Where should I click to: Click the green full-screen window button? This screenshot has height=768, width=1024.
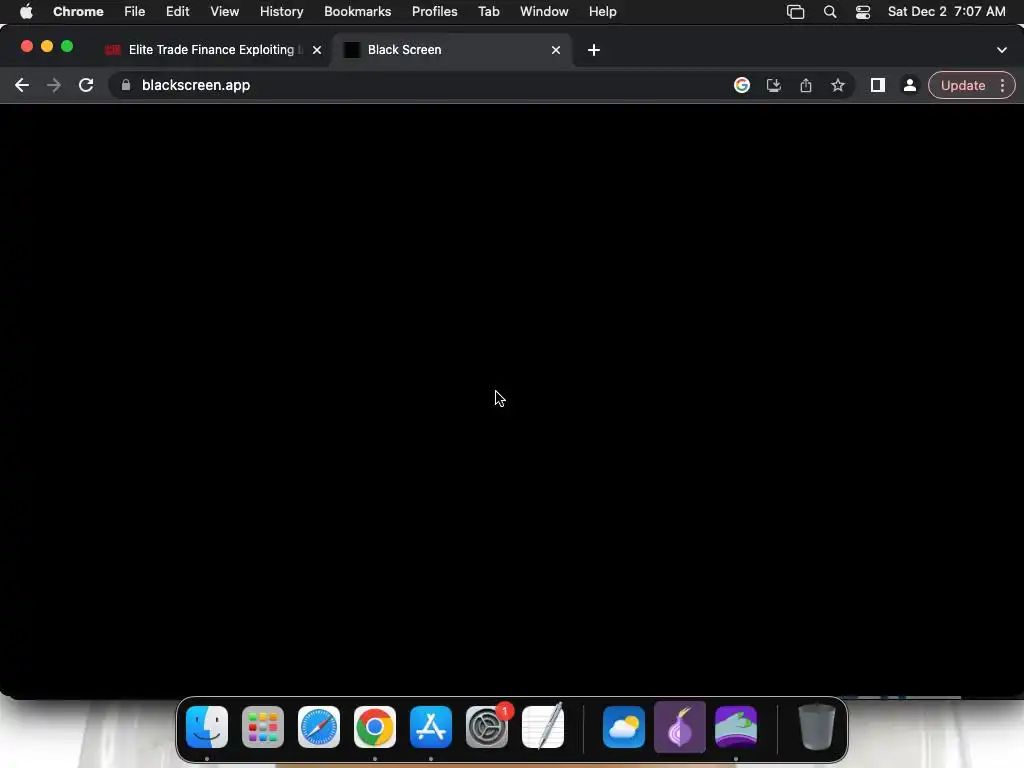[x=67, y=46]
